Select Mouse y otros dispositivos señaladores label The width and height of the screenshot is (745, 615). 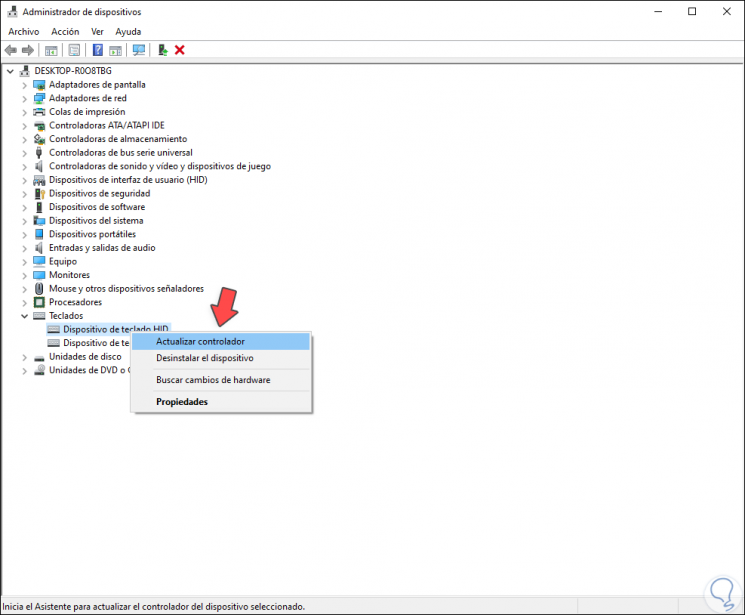tap(126, 288)
